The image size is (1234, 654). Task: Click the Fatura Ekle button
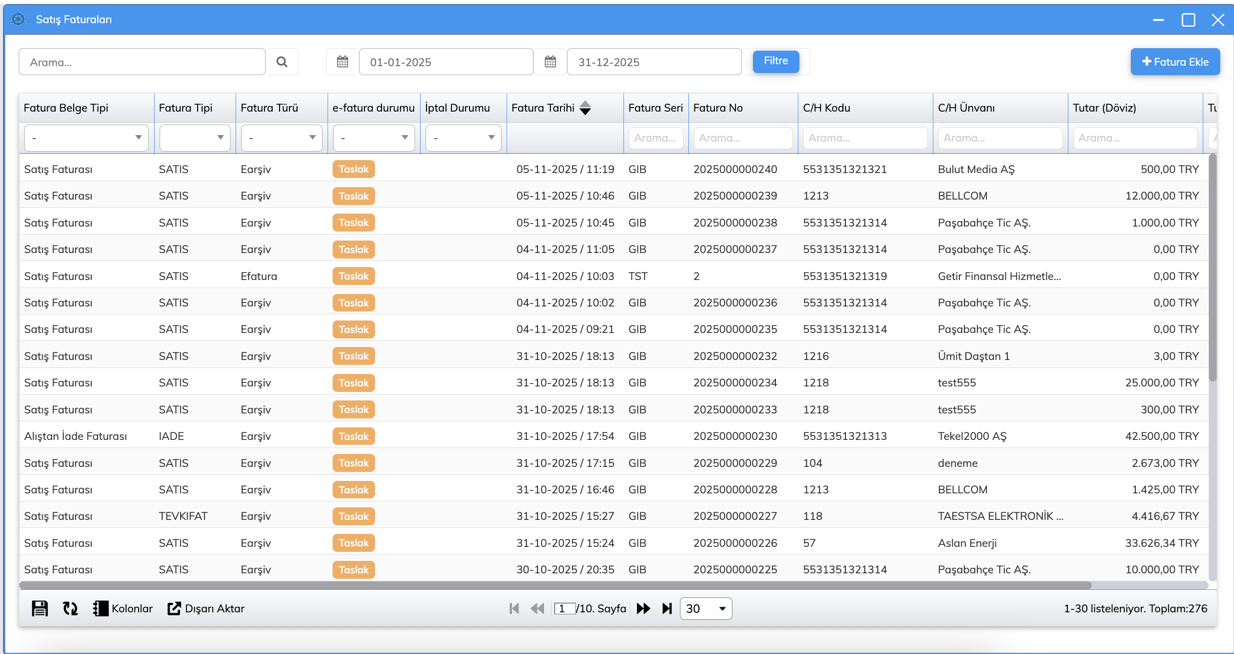point(1175,62)
